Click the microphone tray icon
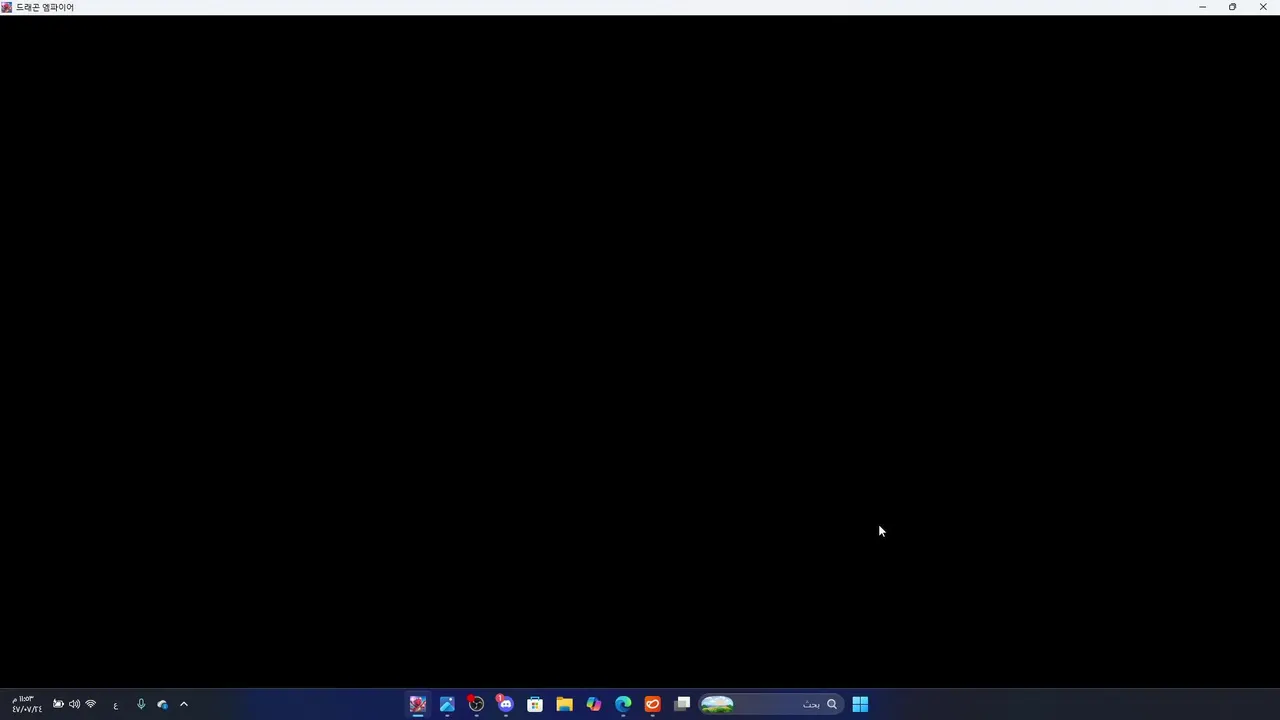 (x=141, y=704)
